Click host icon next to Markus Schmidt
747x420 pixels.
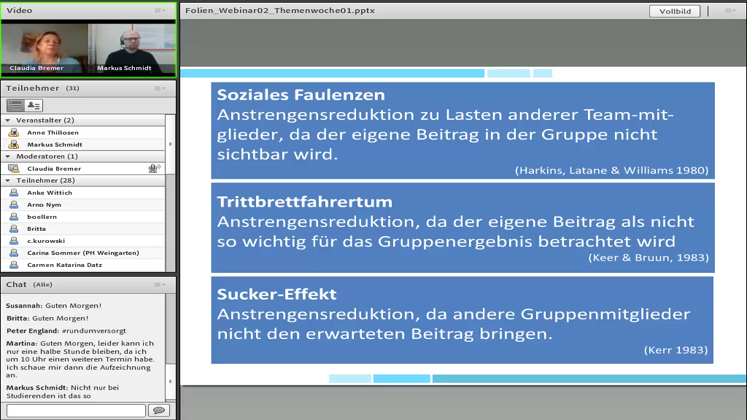coord(13,144)
